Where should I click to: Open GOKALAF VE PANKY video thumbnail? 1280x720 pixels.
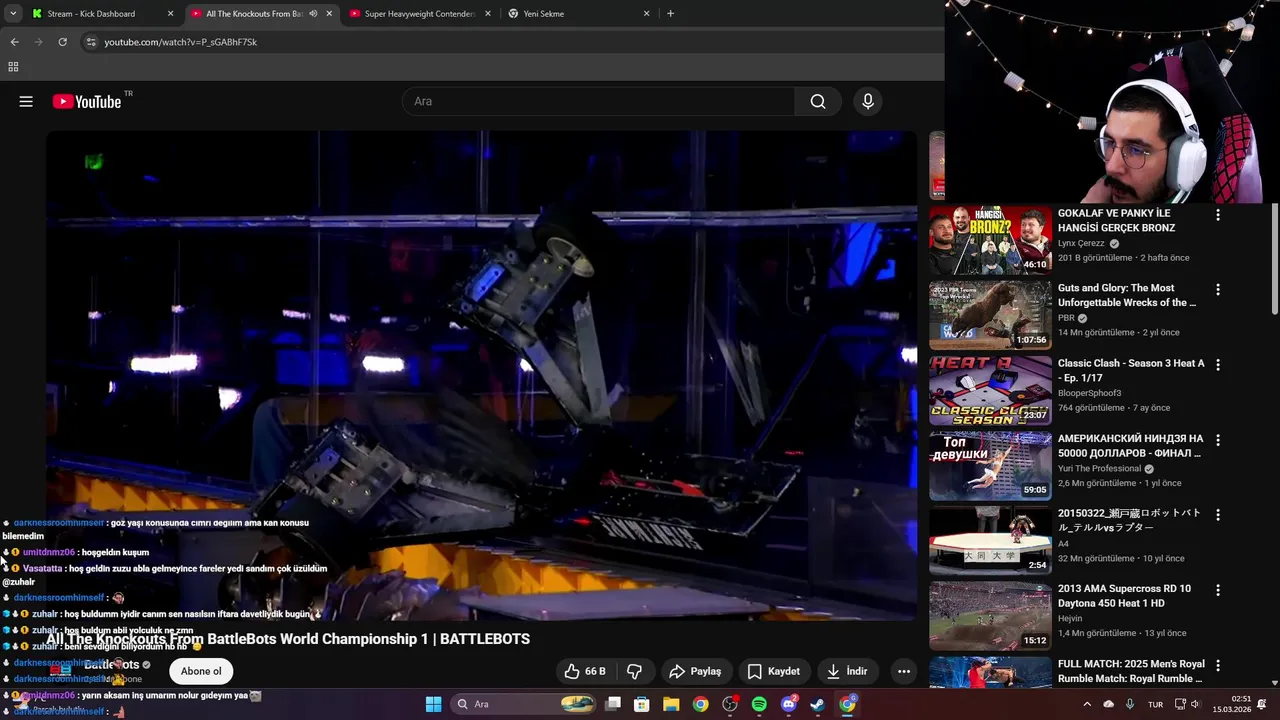(990, 240)
